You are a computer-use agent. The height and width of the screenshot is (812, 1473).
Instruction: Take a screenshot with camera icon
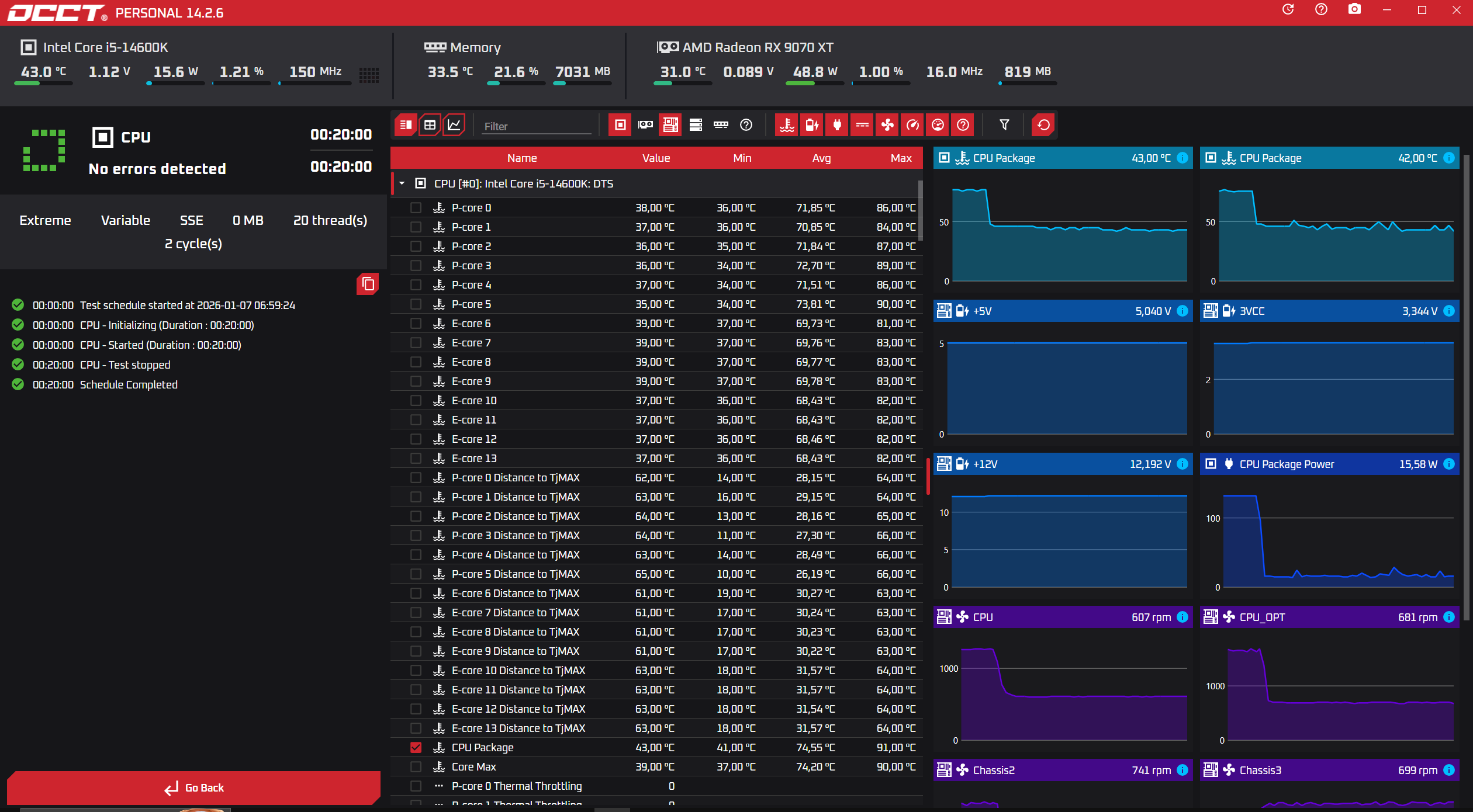[1354, 10]
